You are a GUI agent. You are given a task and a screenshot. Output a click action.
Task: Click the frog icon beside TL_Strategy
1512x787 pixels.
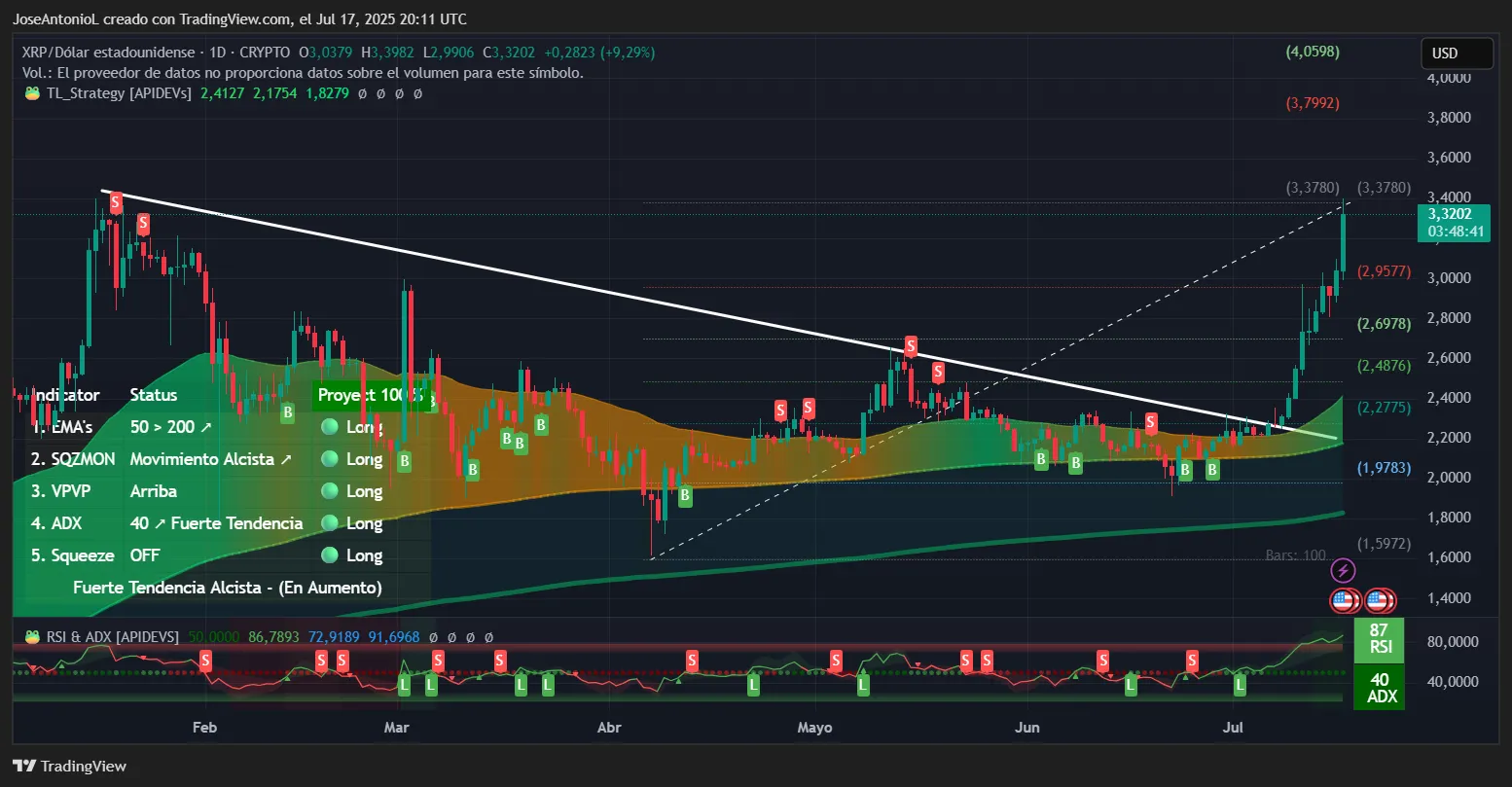click(31, 93)
